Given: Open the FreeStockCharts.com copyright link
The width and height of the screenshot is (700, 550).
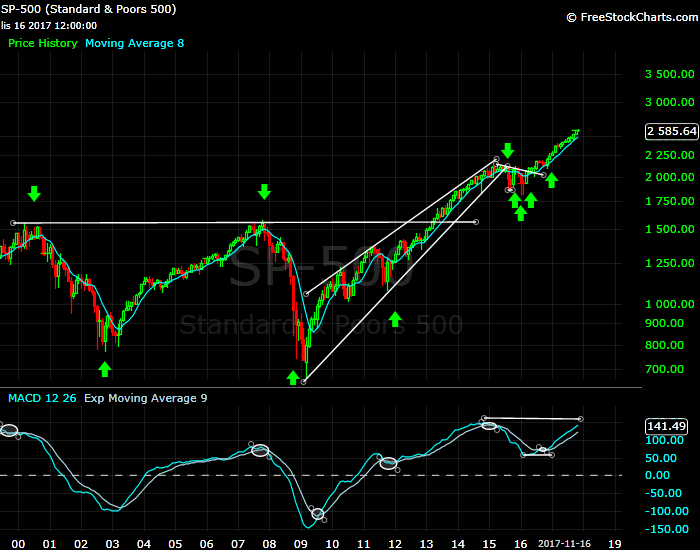Looking at the screenshot, I should (x=629, y=17).
